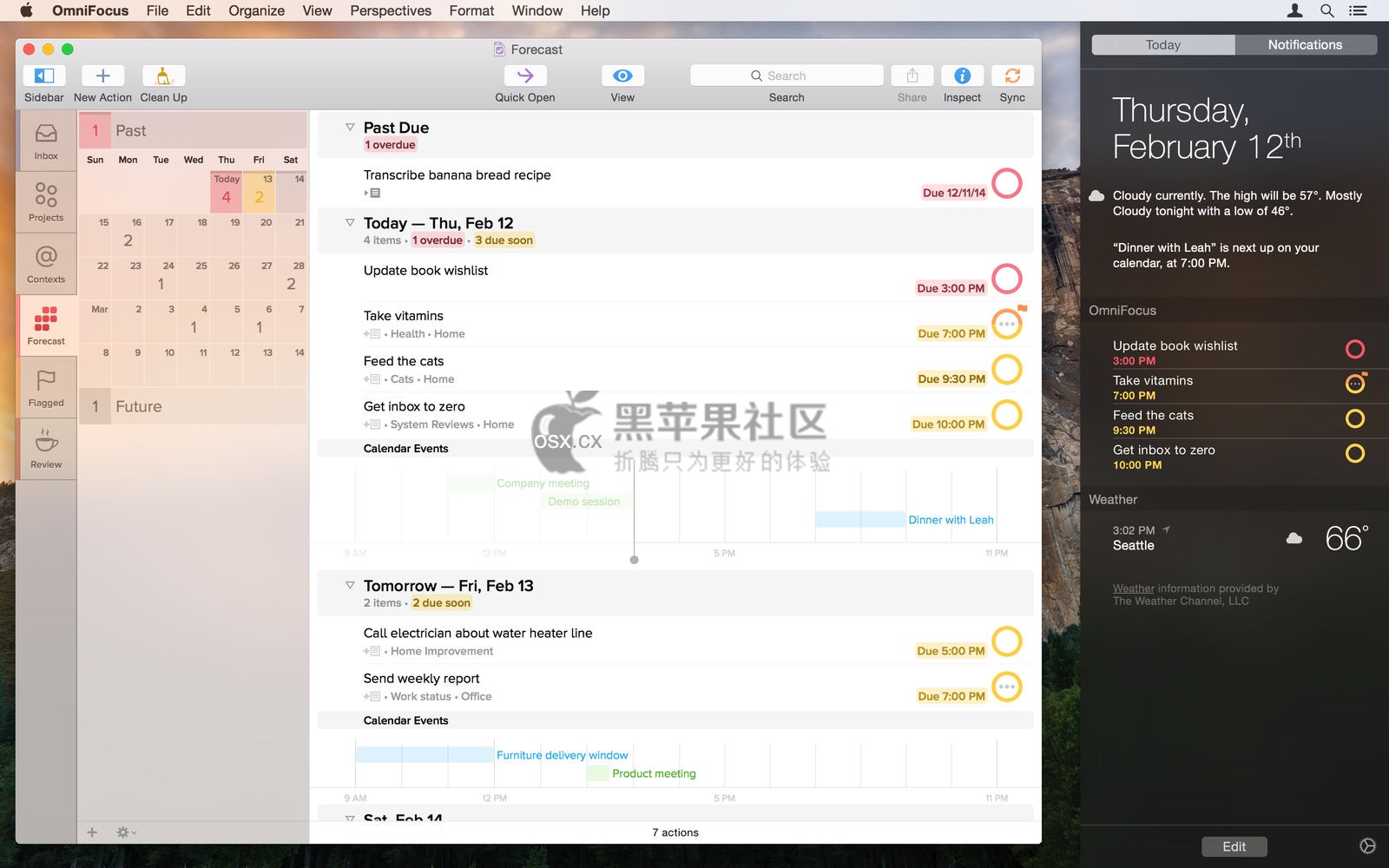Mark Transcribe banana bread recipe complete
The width and height of the screenshot is (1389, 868).
[1007, 183]
